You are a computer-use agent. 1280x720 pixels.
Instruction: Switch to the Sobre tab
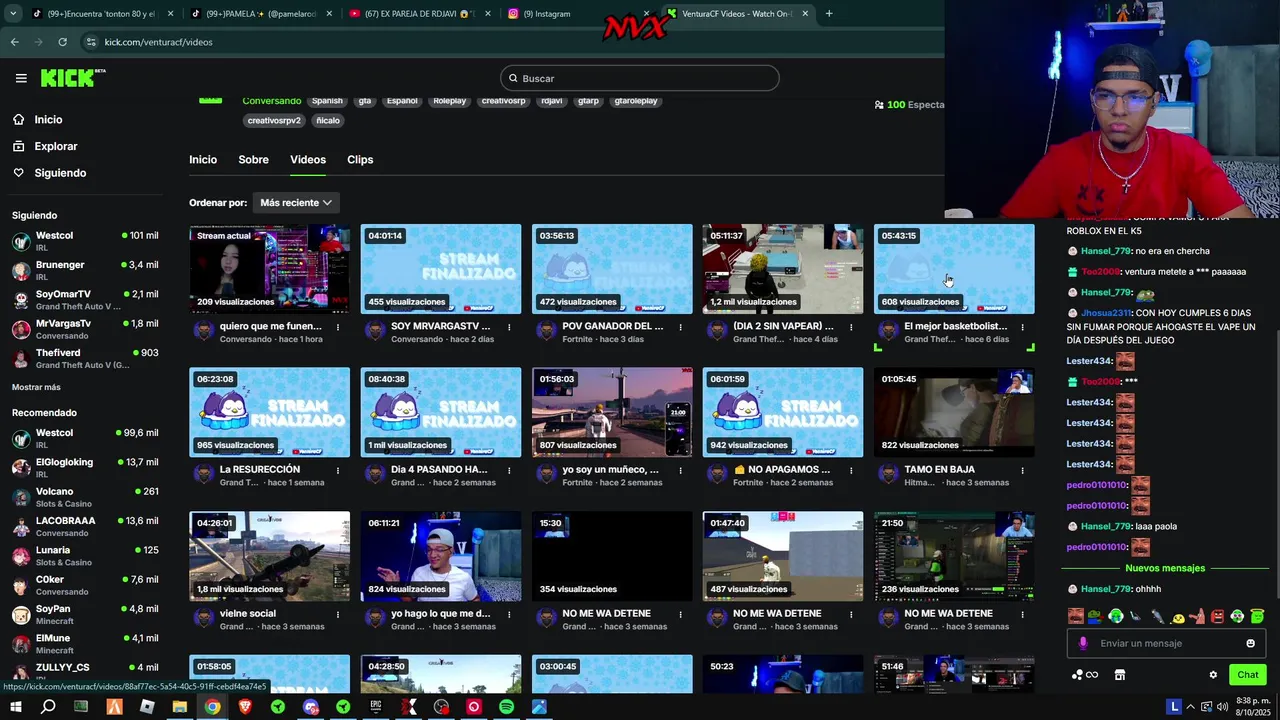click(253, 160)
